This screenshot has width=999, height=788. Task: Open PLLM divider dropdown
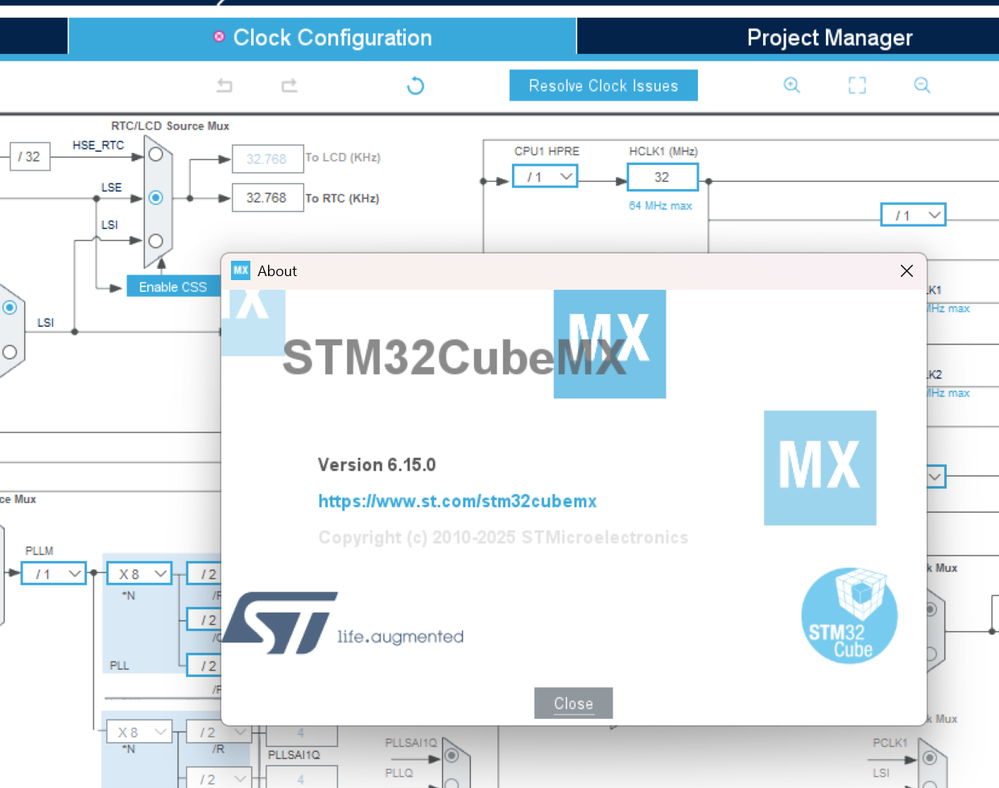click(x=54, y=574)
